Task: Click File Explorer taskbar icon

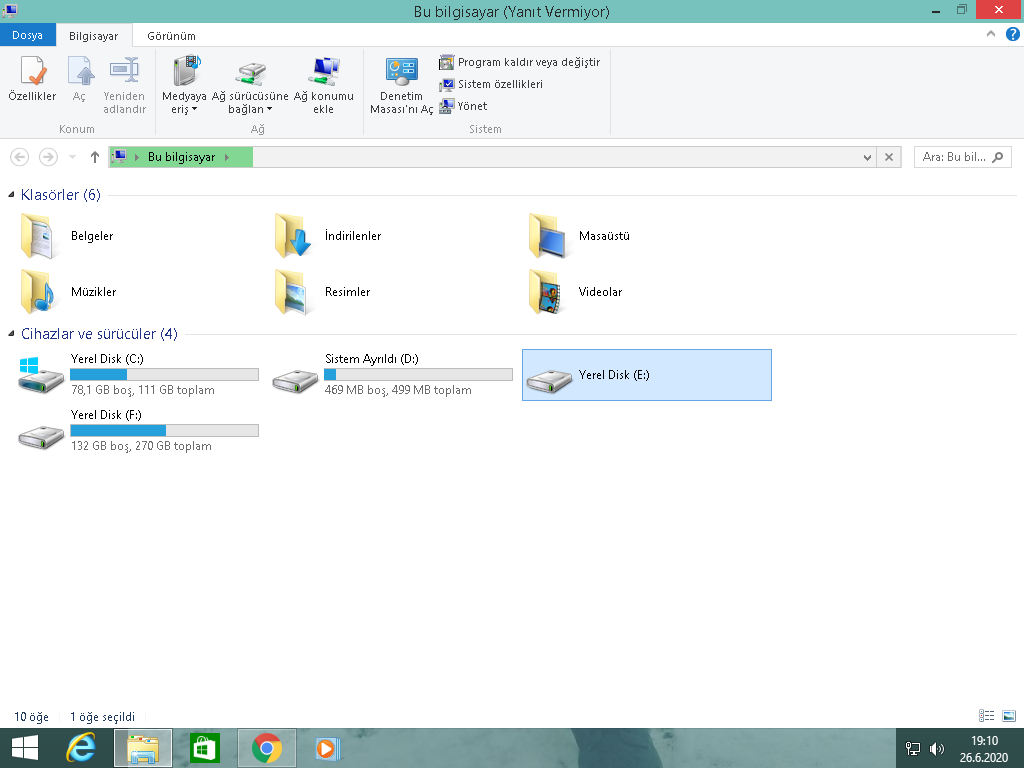Action: (x=143, y=748)
